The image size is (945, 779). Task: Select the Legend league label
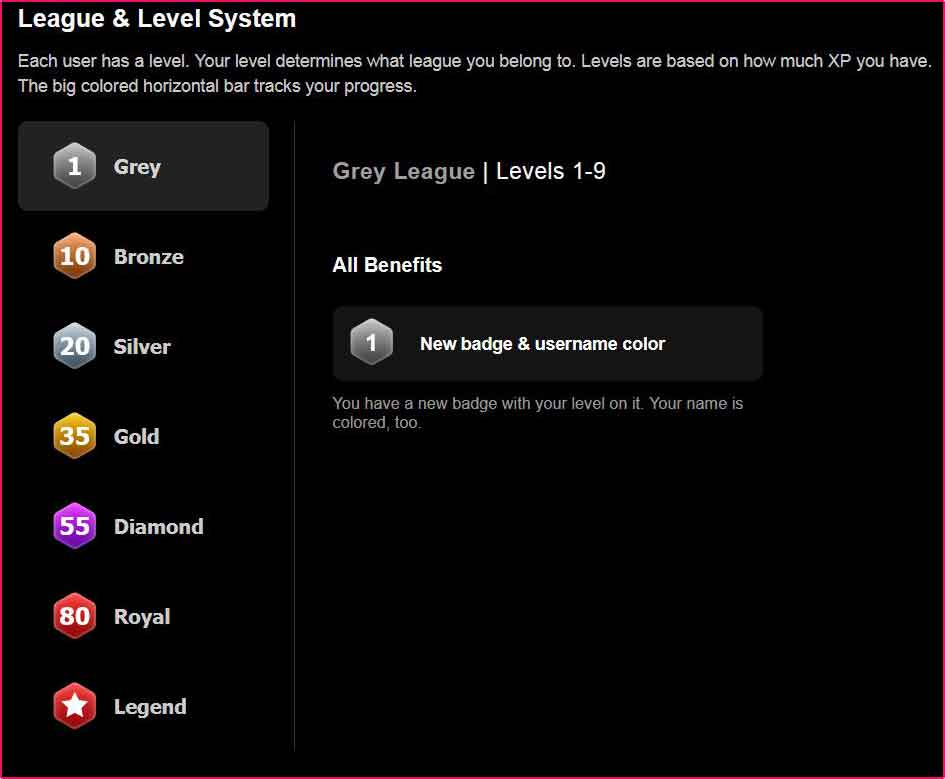coord(150,707)
